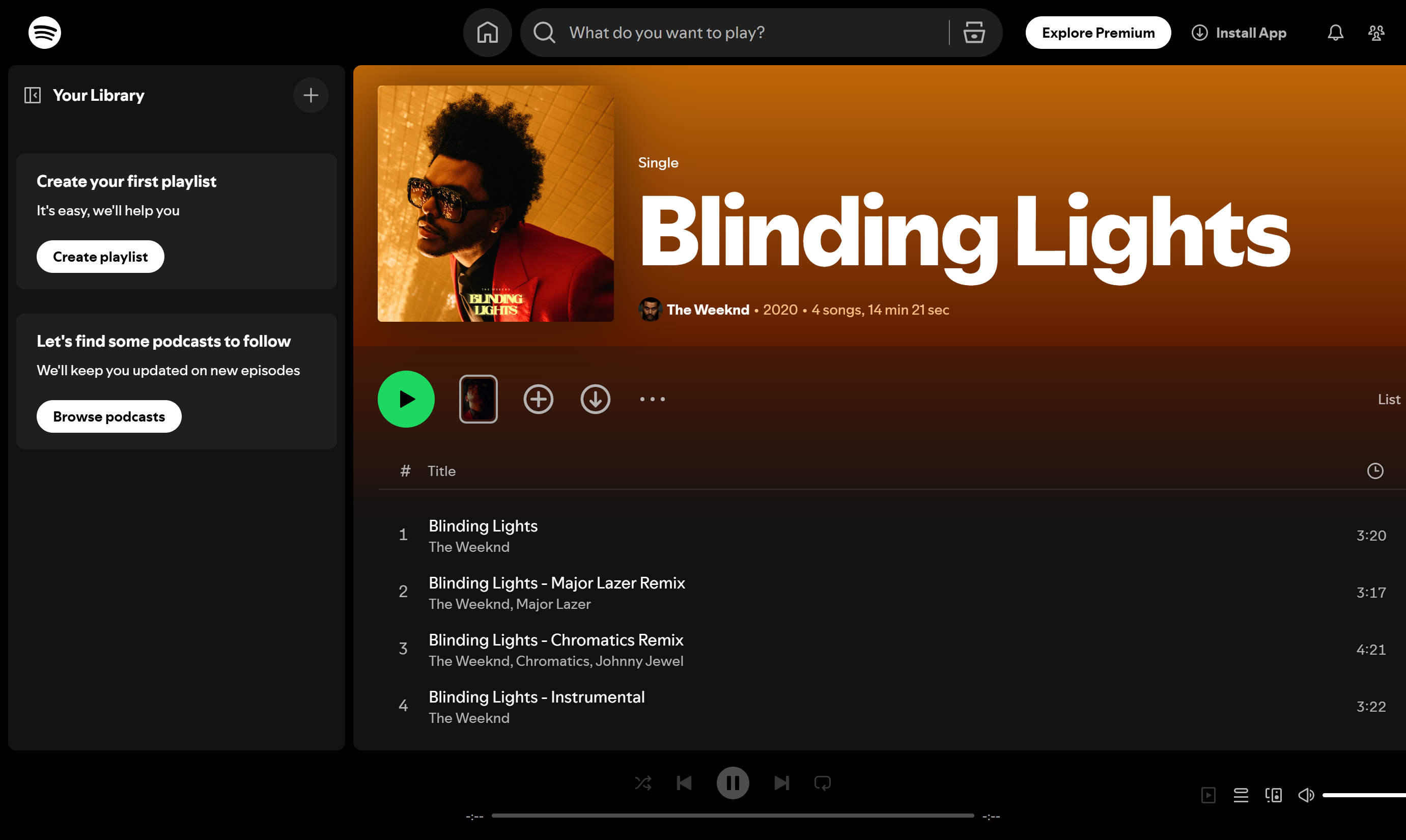Enable shuffle playback
Screen dimensions: 1406x840
[642, 783]
